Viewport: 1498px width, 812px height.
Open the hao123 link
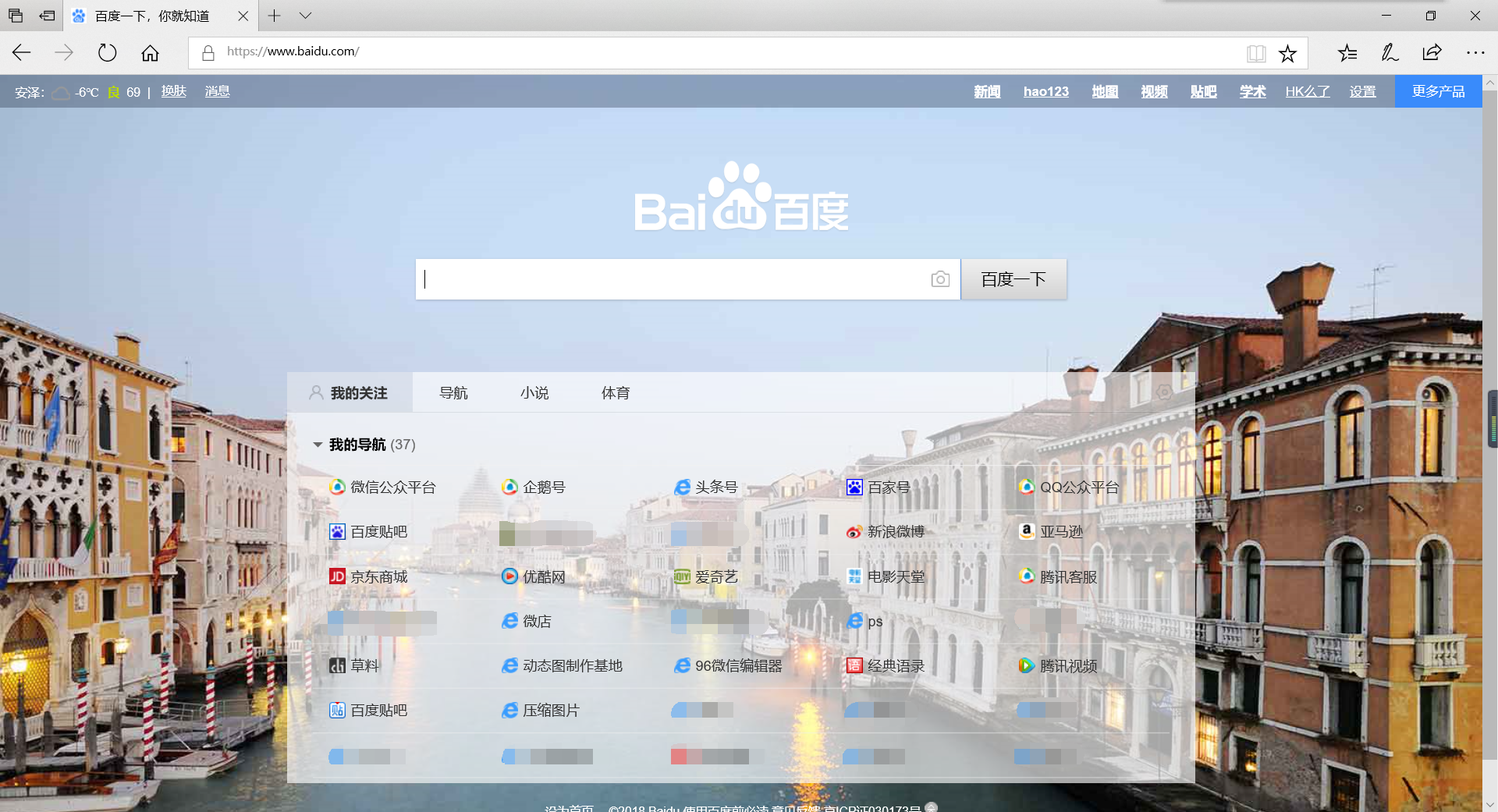point(1046,91)
